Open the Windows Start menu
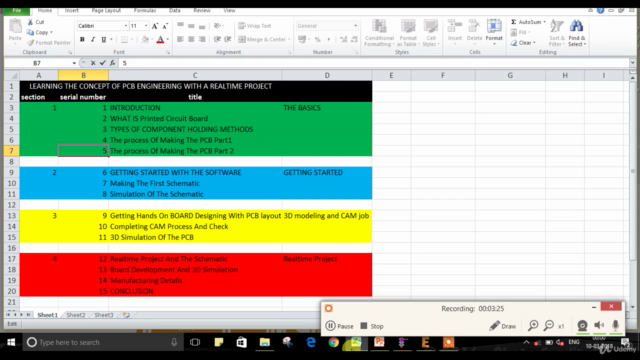This screenshot has width=640, height=360. pyautogui.click(x=11, y=342)
